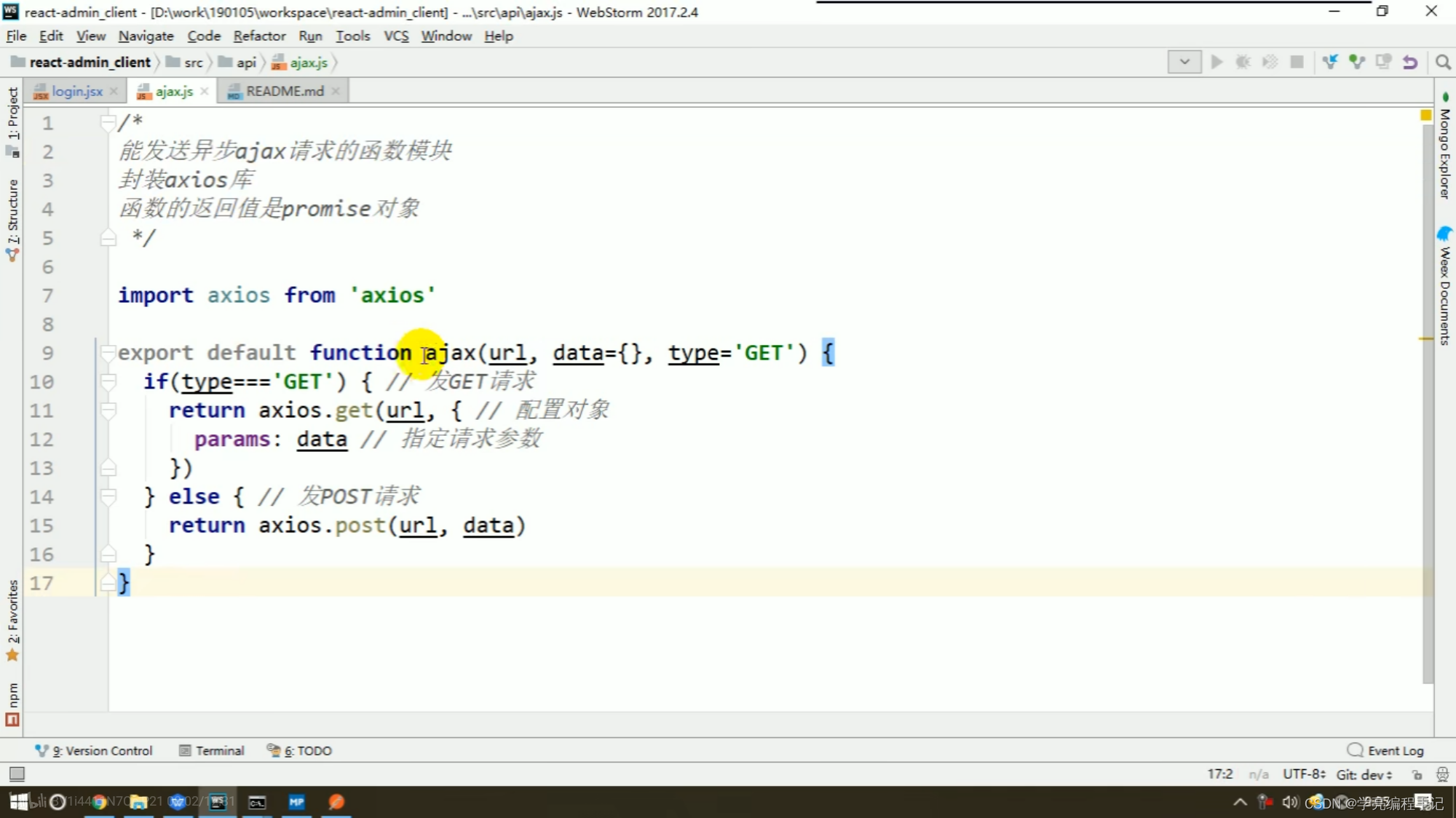
Task: Click the Hector inspector icon
Action: (x=1442, y=774)
